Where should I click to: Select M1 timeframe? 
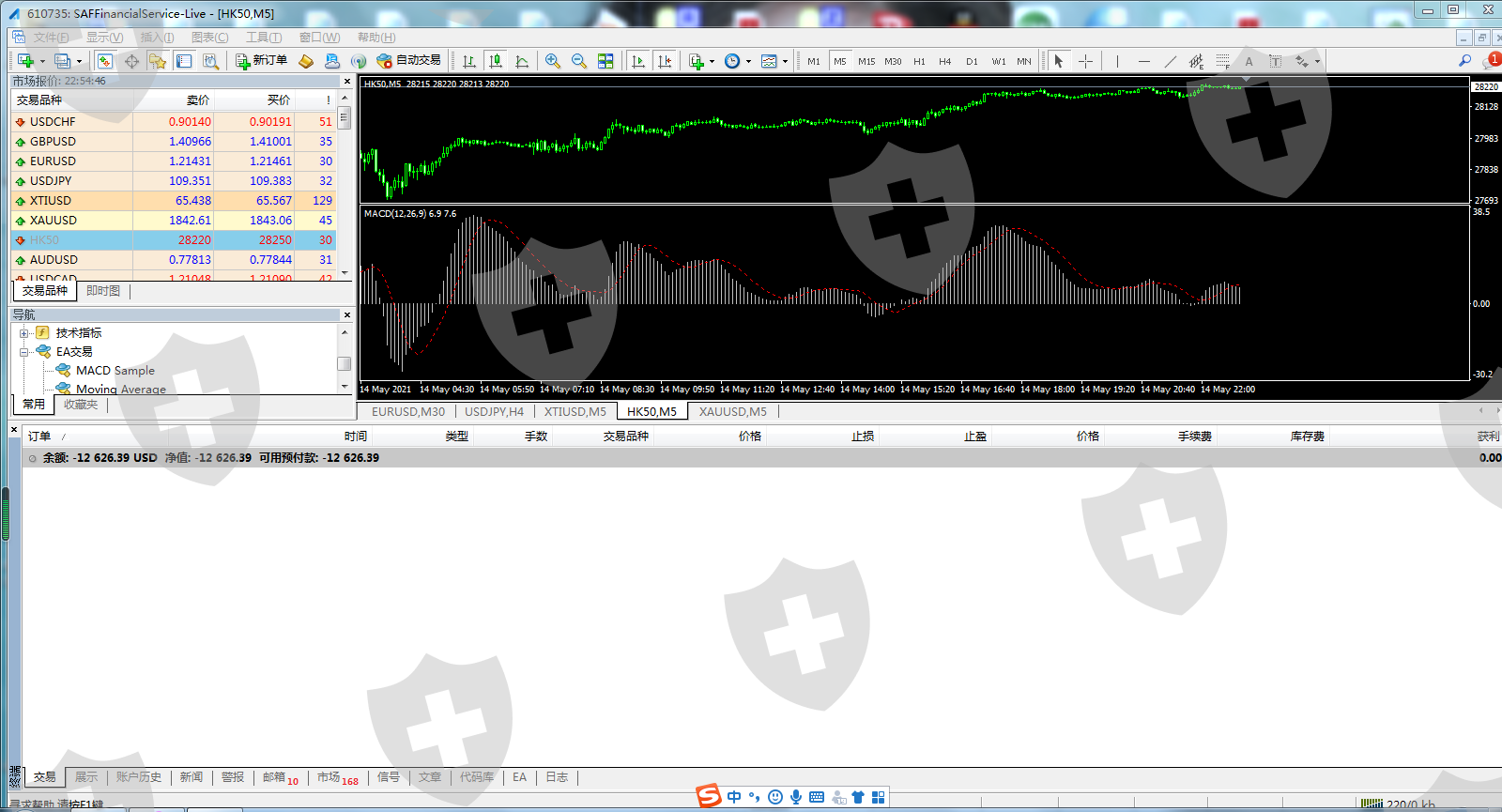[x=814, y=61]
